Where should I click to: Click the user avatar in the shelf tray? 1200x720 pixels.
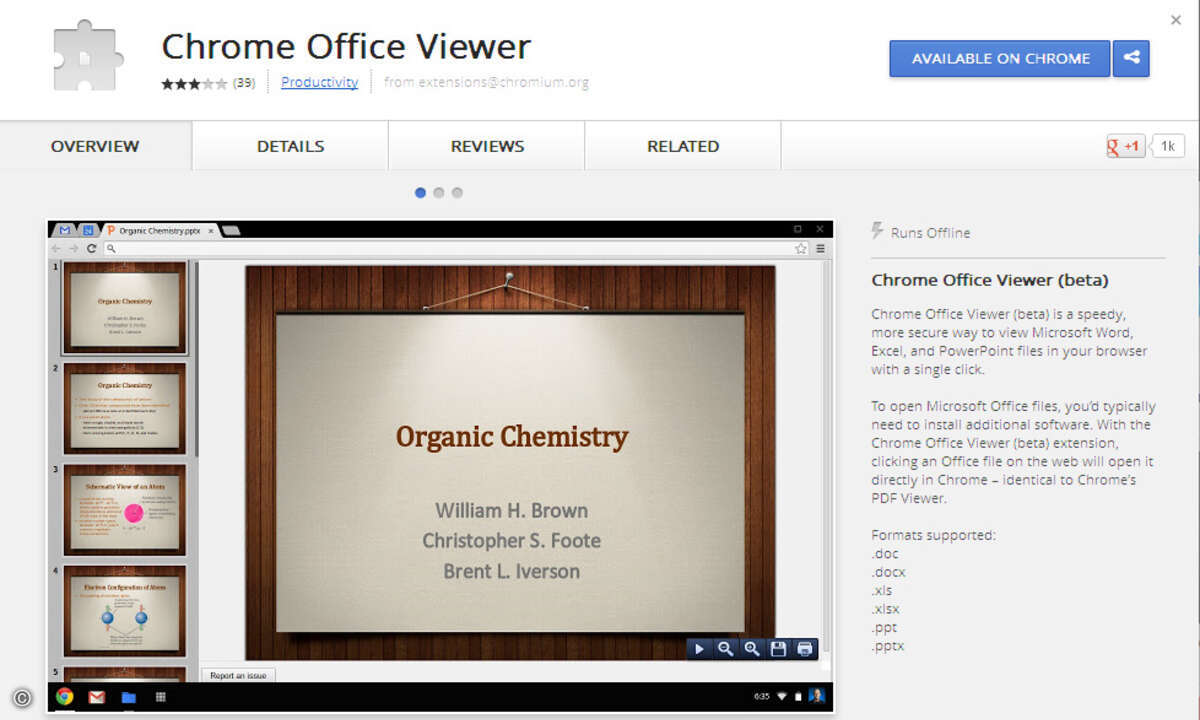pos(817,696)
